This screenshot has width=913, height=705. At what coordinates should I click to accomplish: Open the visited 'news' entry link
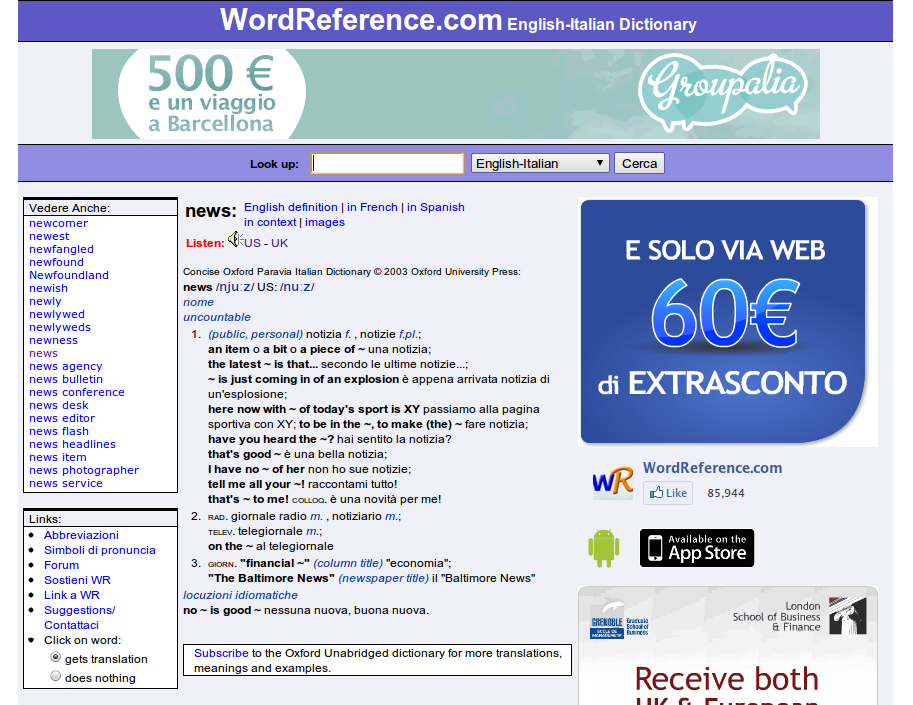click(x=43, y=353)
